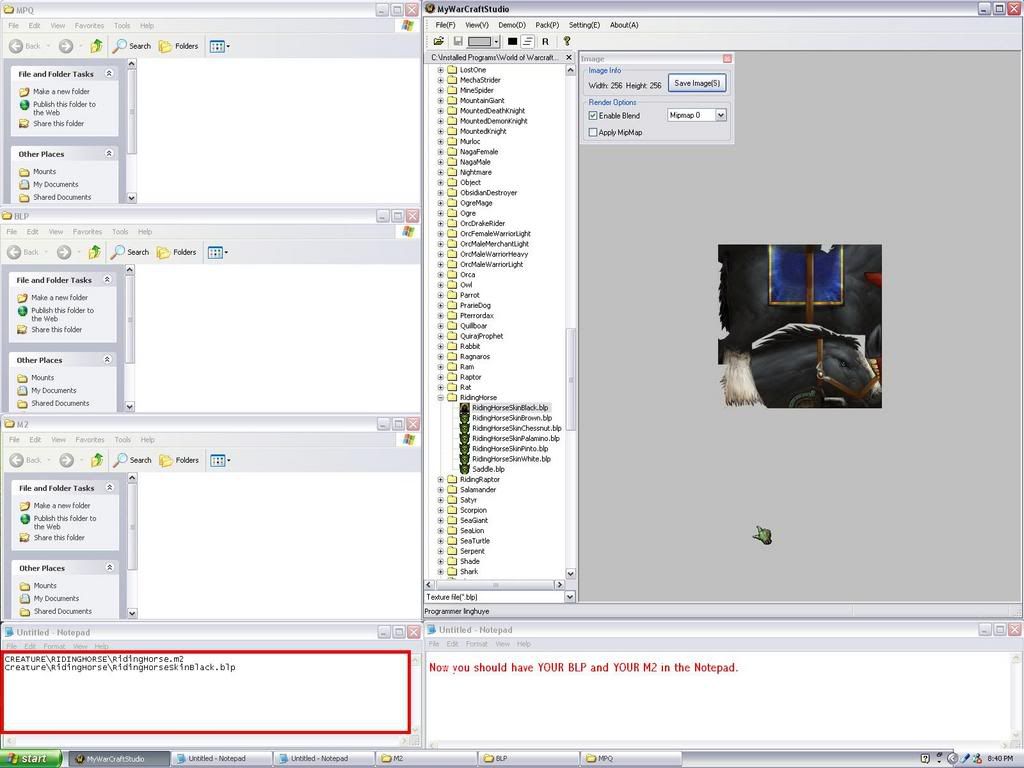The image size is (1024, 768).
Task: Click the RidingHorseSkinPinto.blp file icon
Action: 464,449
